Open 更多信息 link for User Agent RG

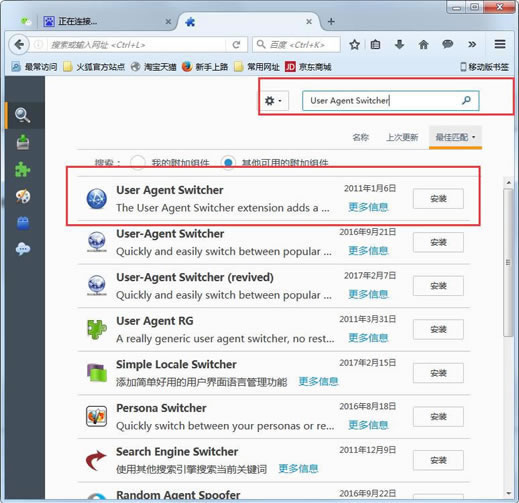[x=368, y=338]
